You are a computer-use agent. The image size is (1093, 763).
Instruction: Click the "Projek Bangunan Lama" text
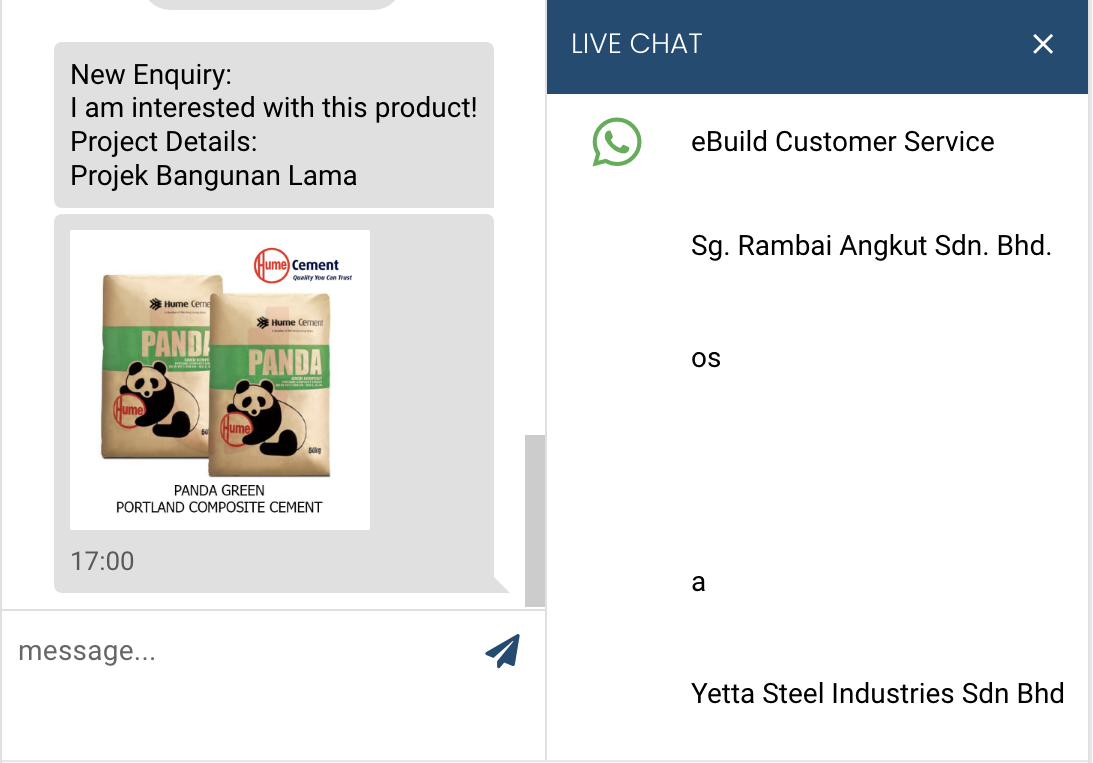[213, 176]
